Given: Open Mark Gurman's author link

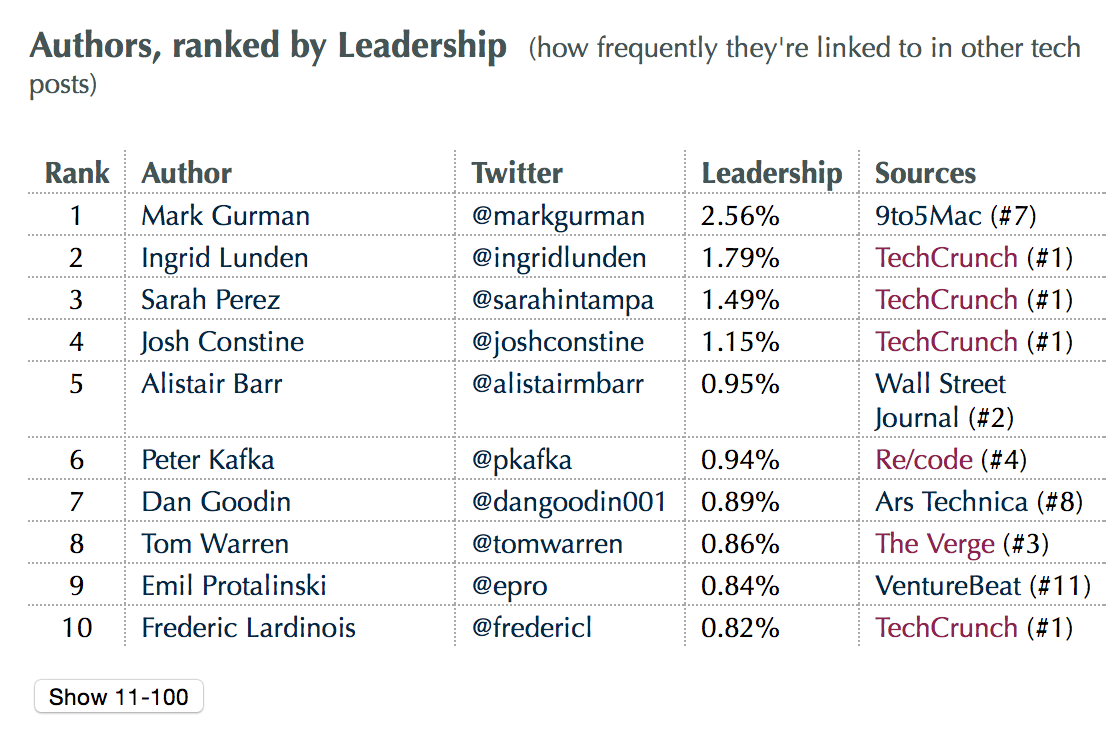Looking at the screenshot, I should coord(225,216).
